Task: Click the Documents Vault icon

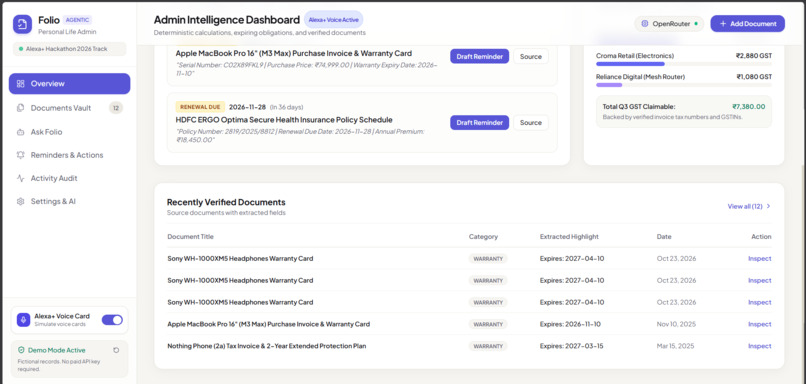Action: pos(21,108)
